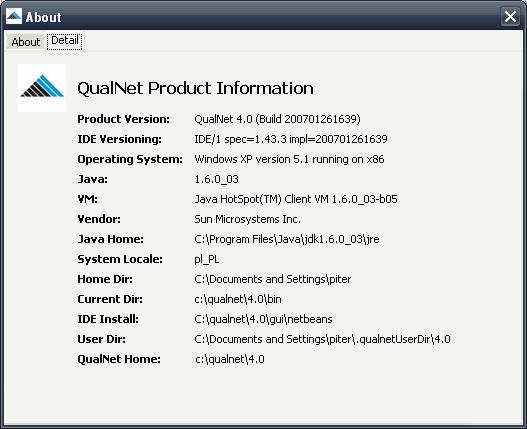Click the QualNet Home path value
The height and width of the screenshot is (429, 527).
tap(230, 359)
